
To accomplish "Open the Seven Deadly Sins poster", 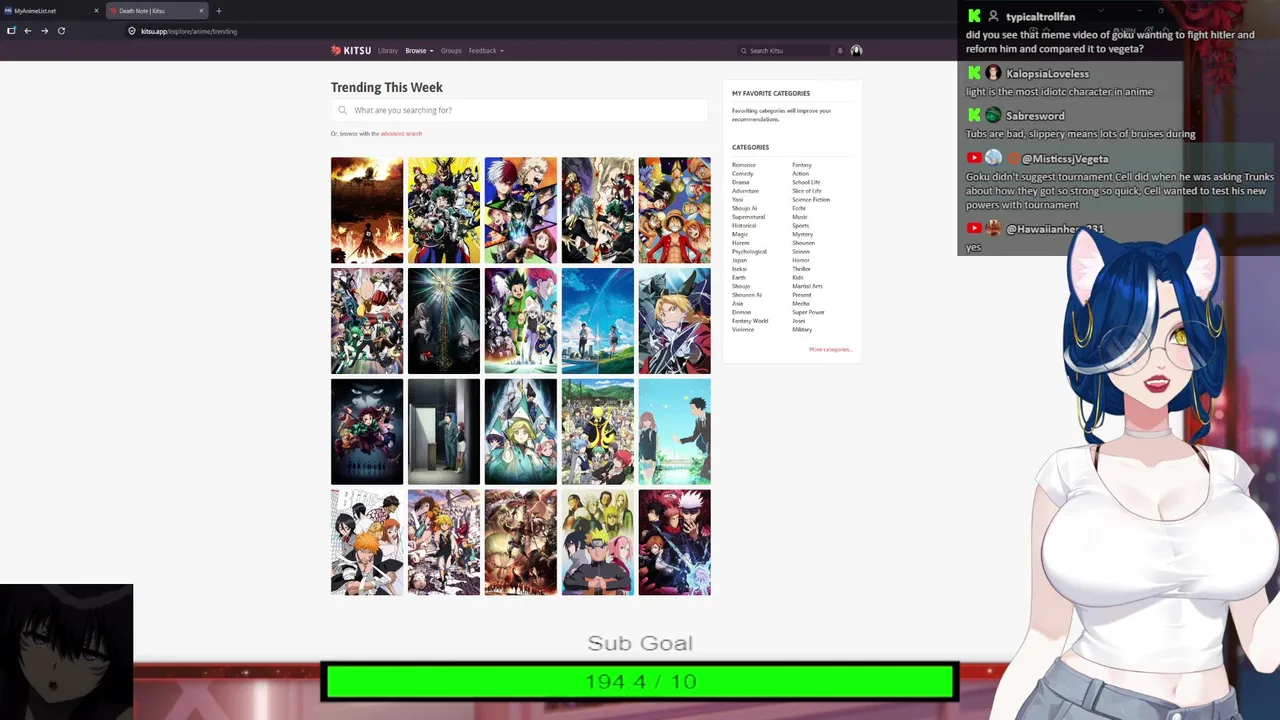I will point(444,543).
